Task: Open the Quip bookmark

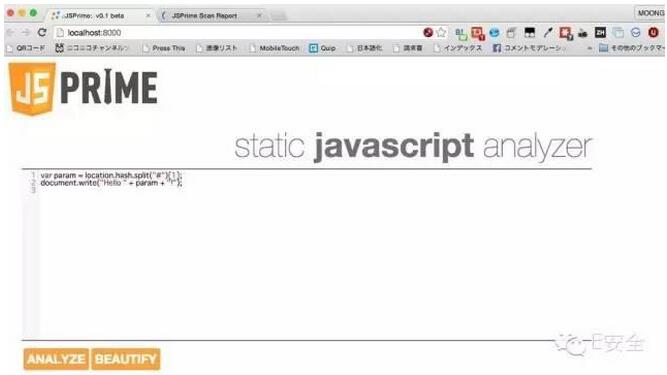Action: tap(322, 48)
